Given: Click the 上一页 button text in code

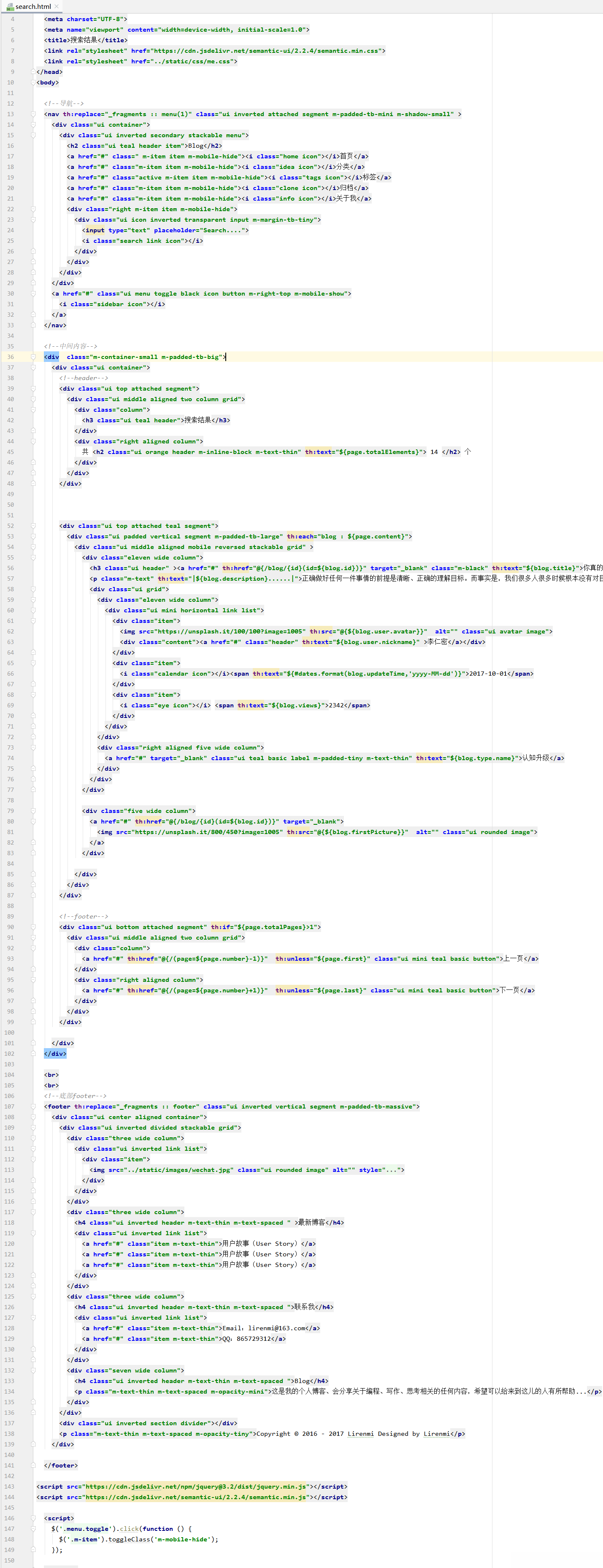Looking at the screenshot, I should tap(514, 959).
